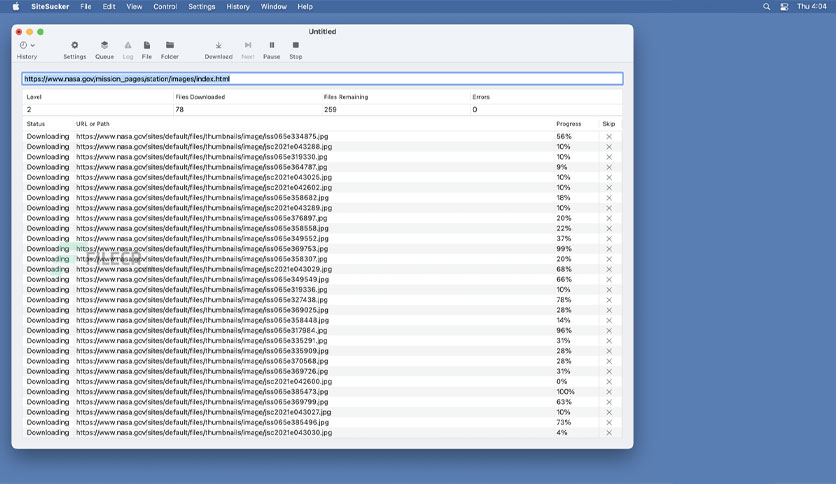Skip download of jsc2021e042602.jpg
Screen dimensions: 836x484
pos(609,188)
